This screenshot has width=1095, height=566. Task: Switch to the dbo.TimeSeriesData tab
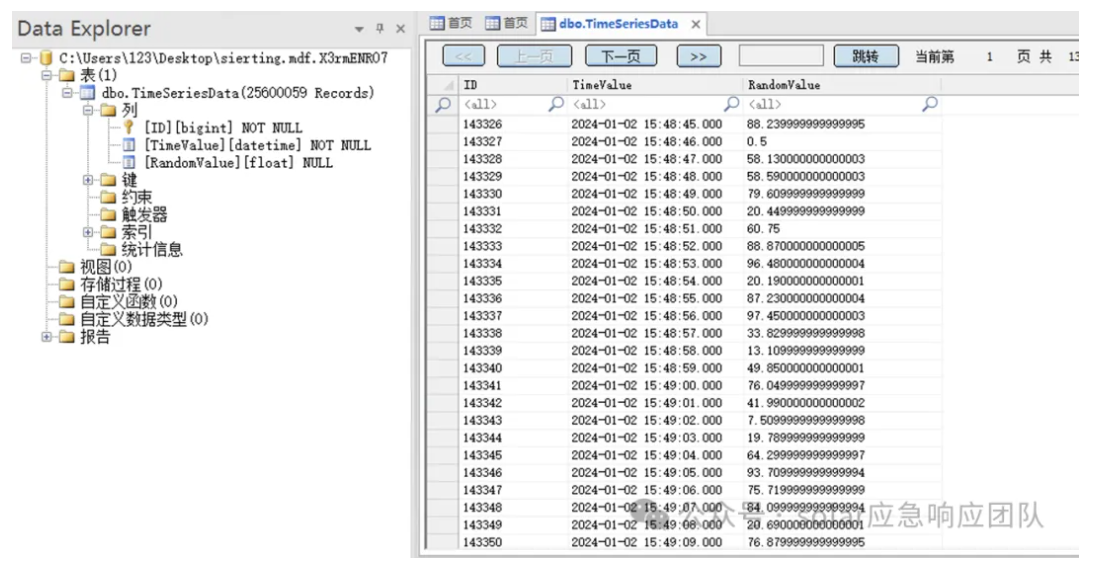(x=610, y=24)
